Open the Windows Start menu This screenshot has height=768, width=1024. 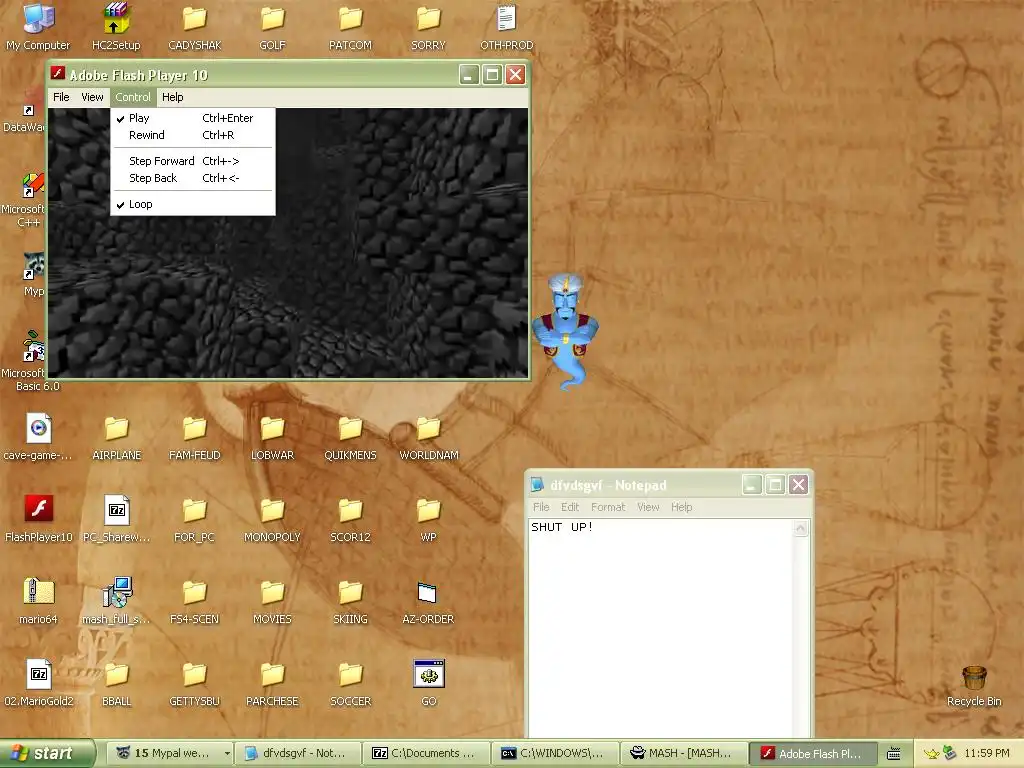(46, 753)
